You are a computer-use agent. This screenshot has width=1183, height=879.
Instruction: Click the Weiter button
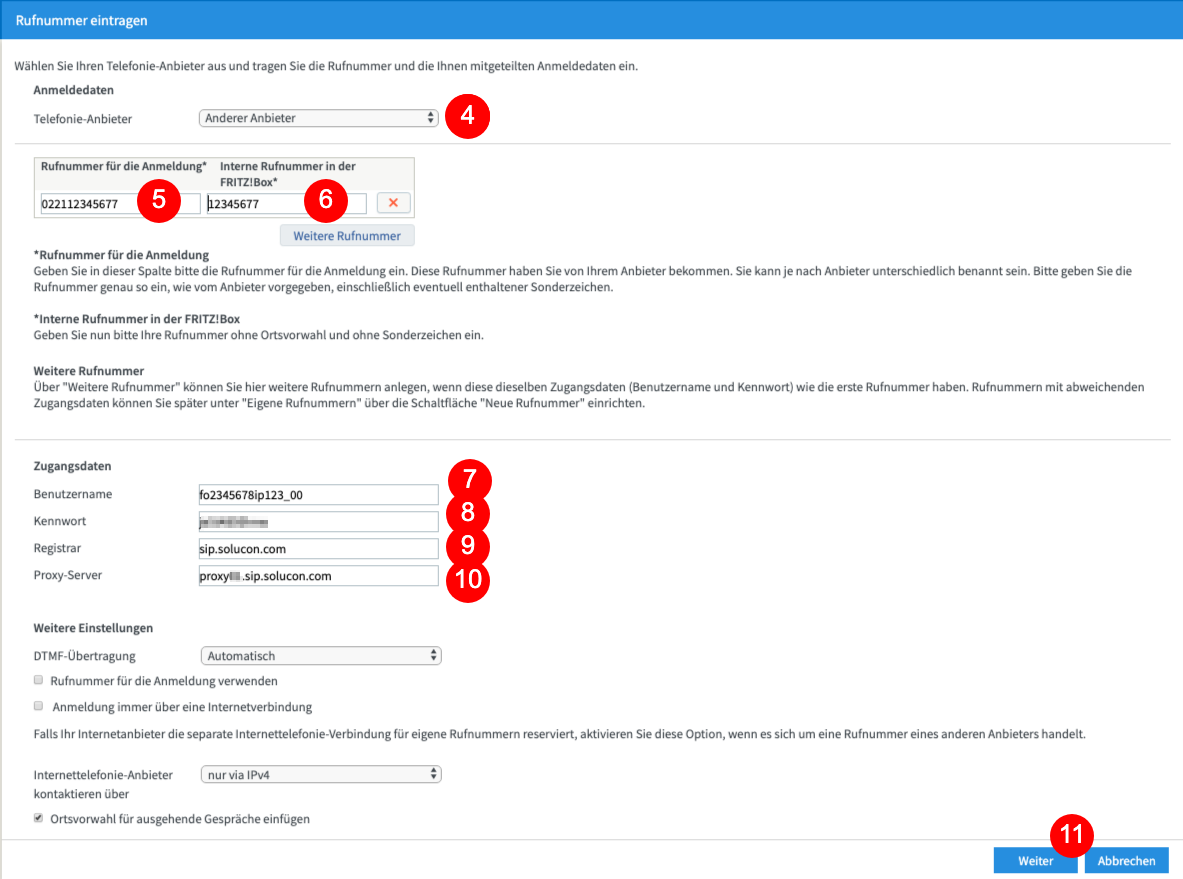1035,861
